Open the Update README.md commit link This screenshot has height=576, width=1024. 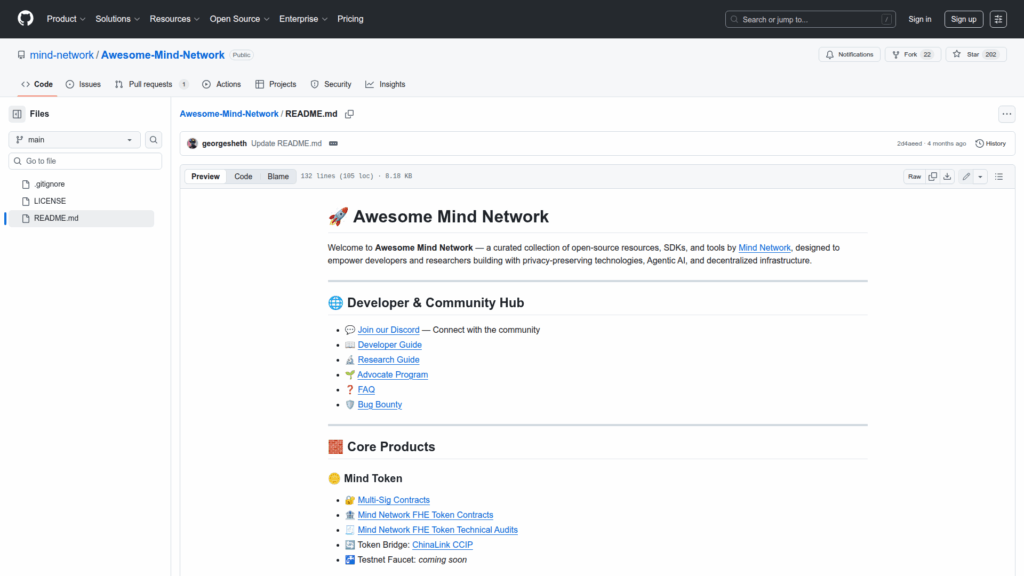coord(286,144)
